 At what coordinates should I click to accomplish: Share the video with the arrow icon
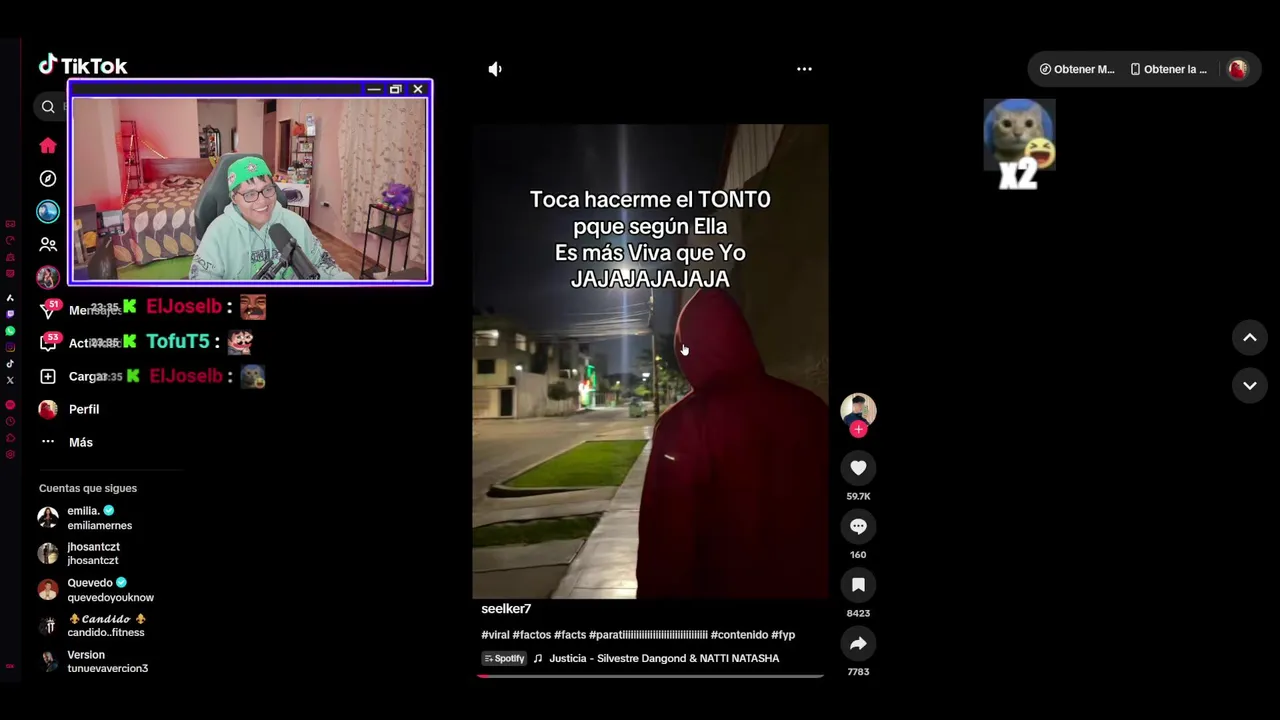pyautogui.click(x=858, y=643)
